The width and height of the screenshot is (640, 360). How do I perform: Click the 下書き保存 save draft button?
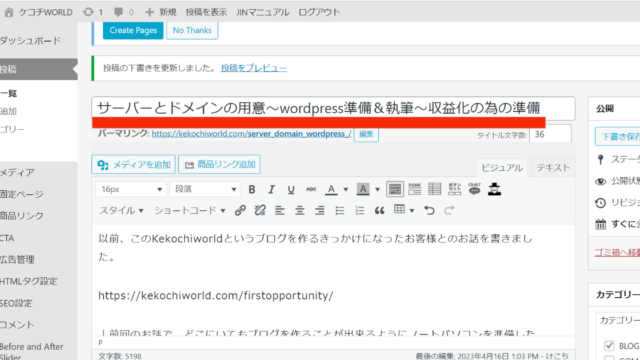click(618, 137)
